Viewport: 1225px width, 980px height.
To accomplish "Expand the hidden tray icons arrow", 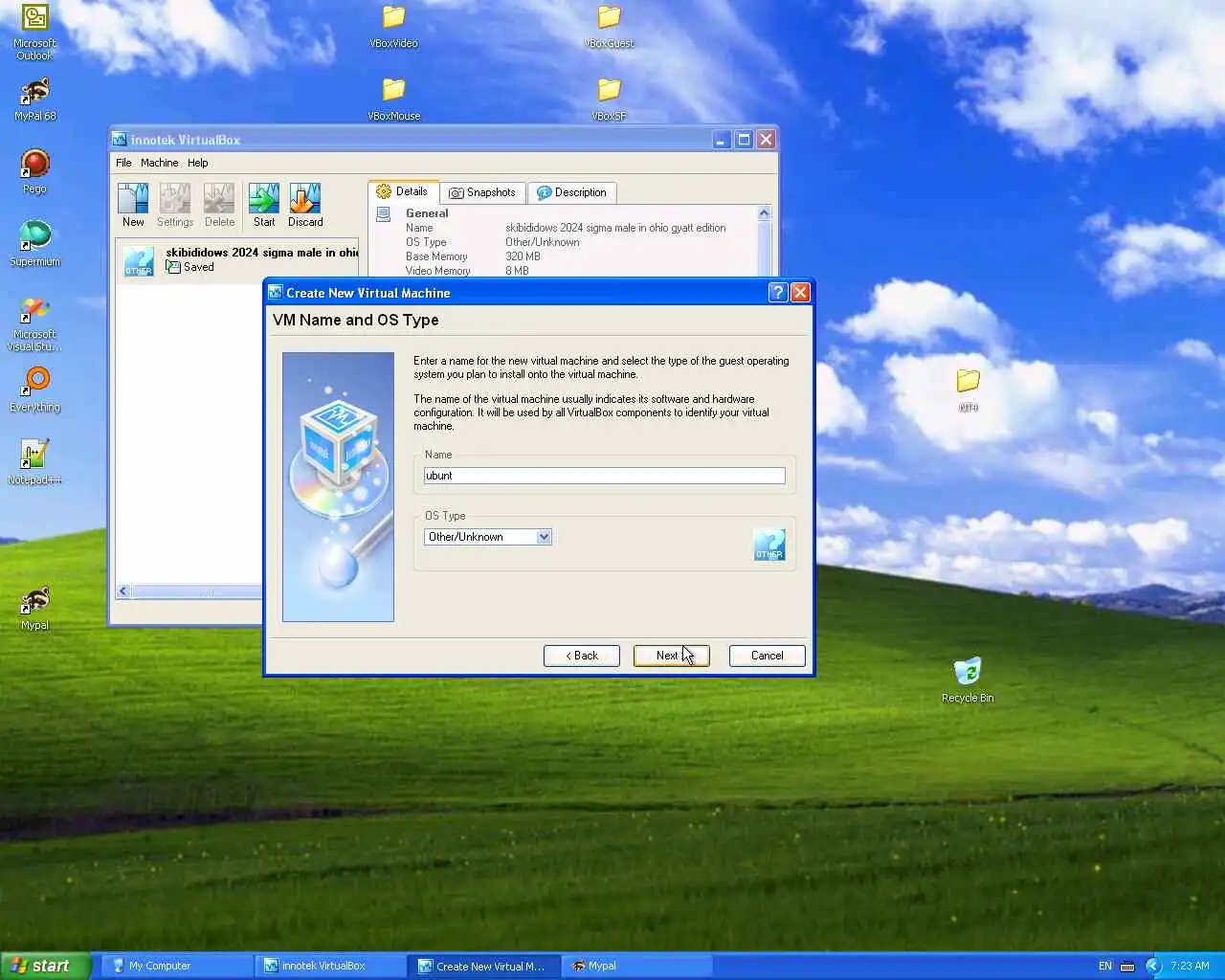I will [1152, 966].
